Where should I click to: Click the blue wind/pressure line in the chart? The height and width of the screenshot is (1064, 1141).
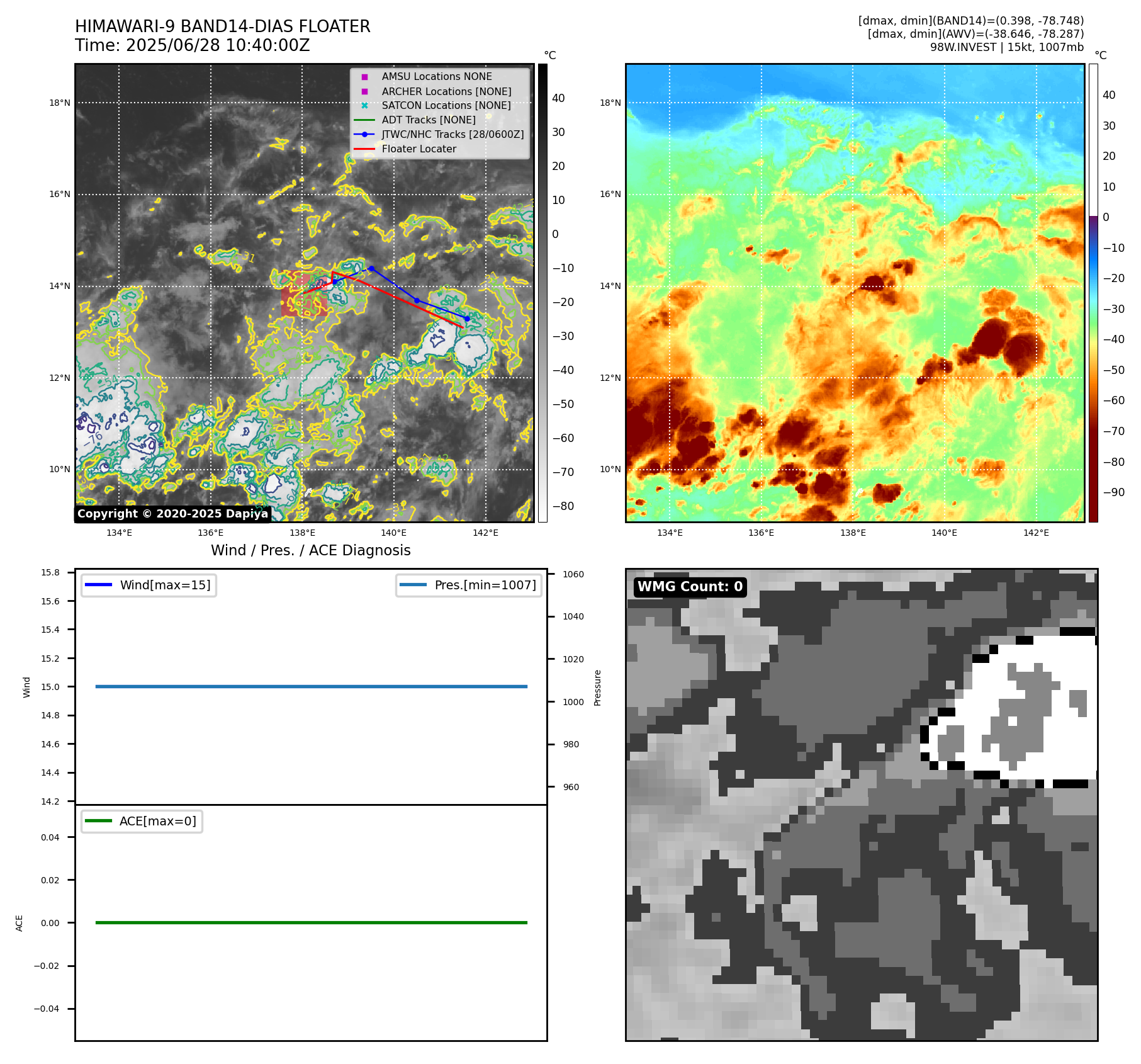point(312,686)
